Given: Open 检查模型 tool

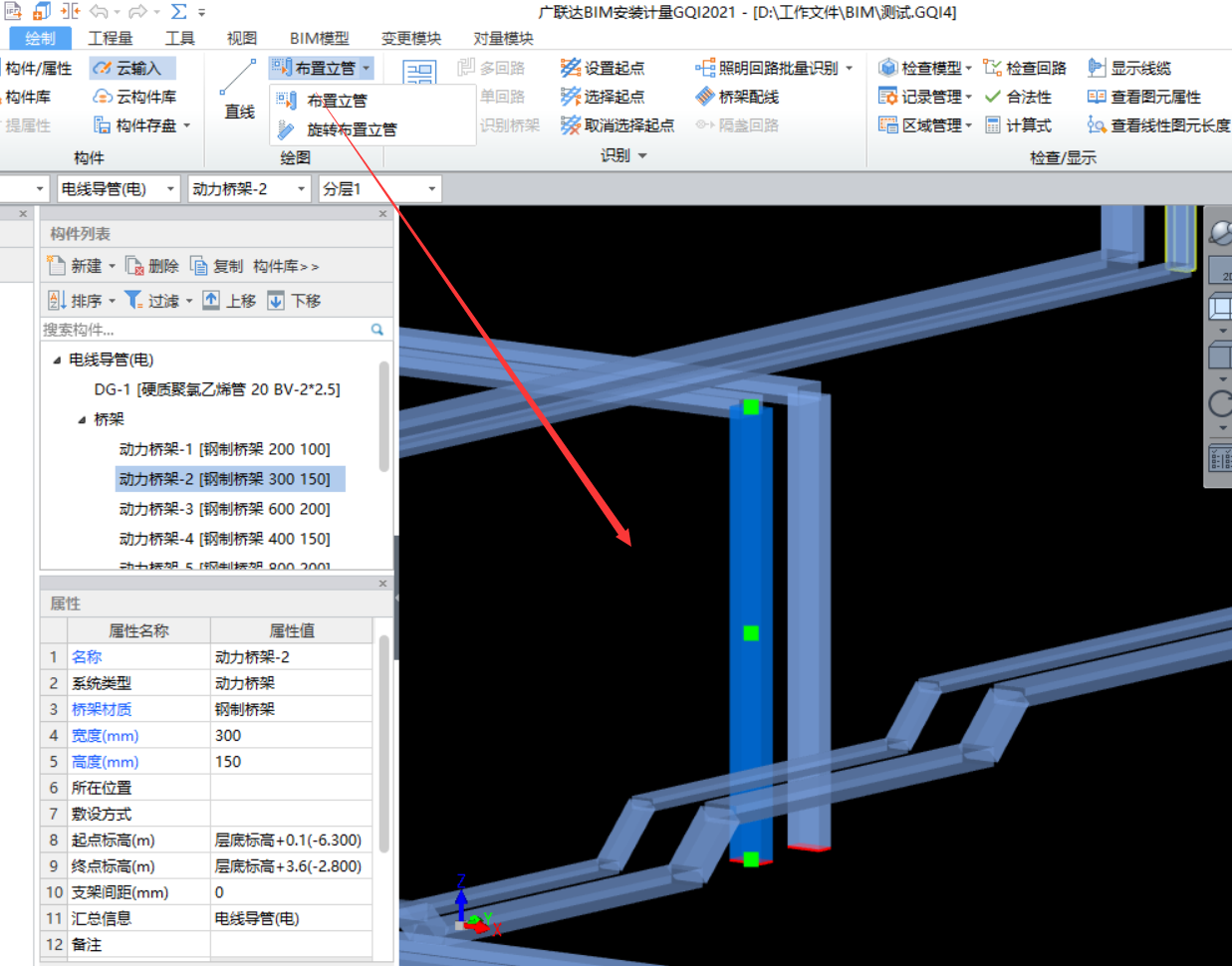Looking at the screenshot, I should (x=924, y=68).
